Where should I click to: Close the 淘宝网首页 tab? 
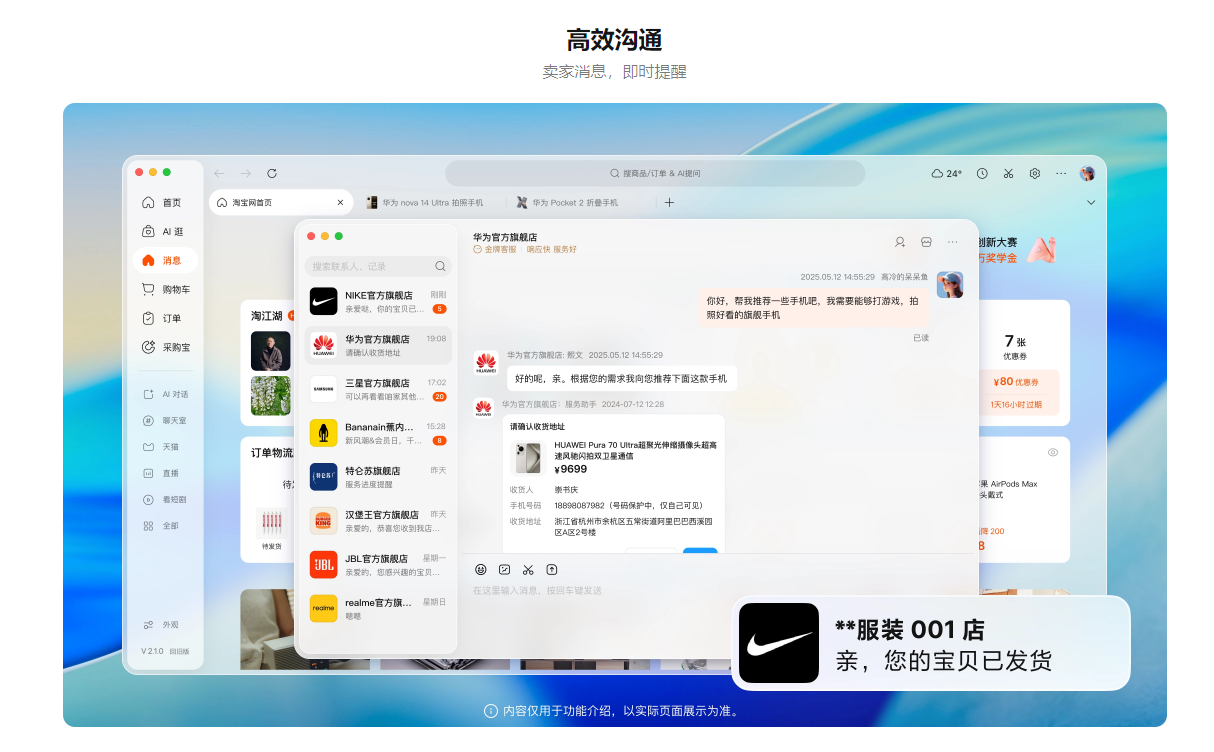(x=340, y=202)
